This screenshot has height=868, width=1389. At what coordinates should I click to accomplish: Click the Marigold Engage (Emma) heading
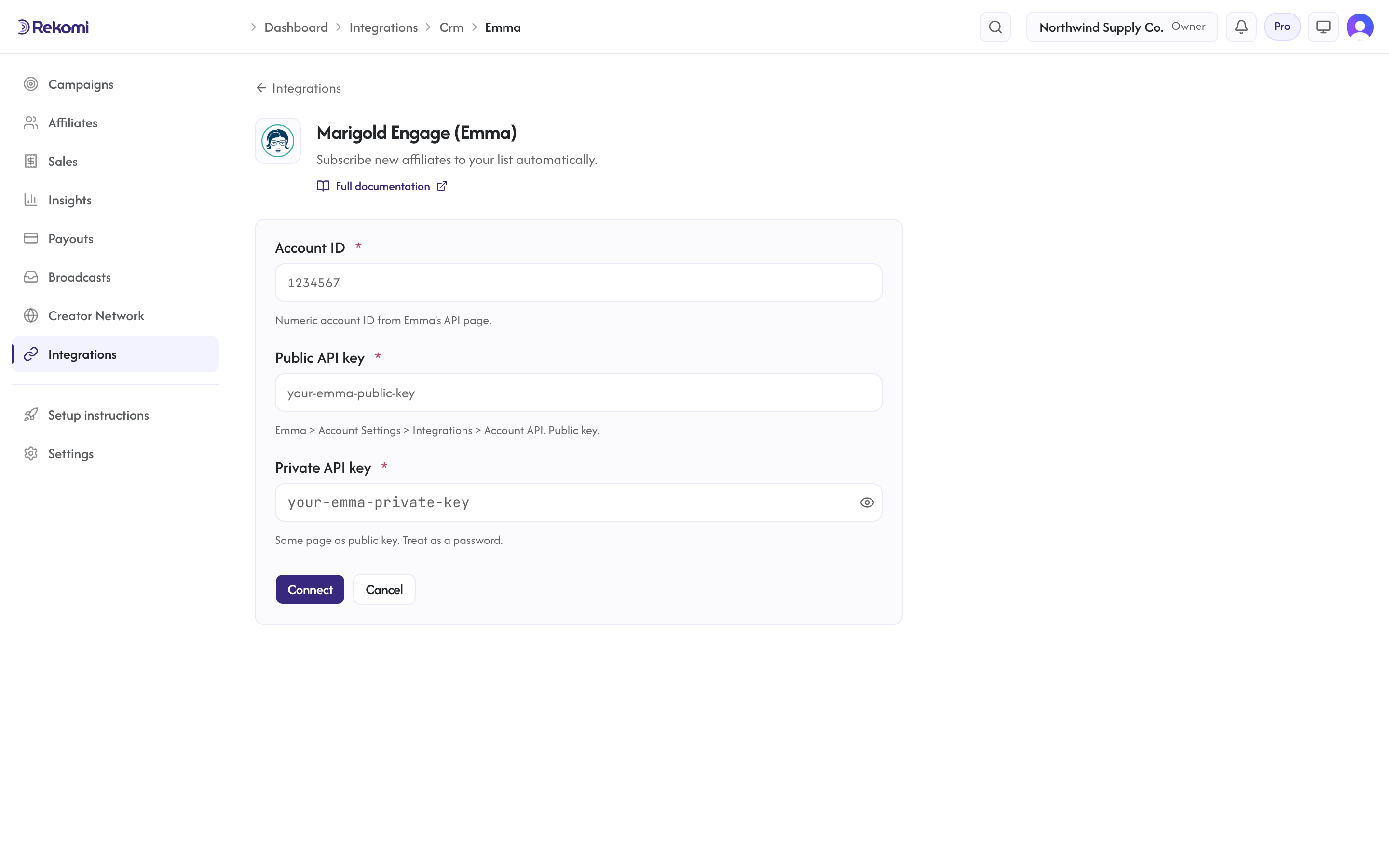(417, 133)
